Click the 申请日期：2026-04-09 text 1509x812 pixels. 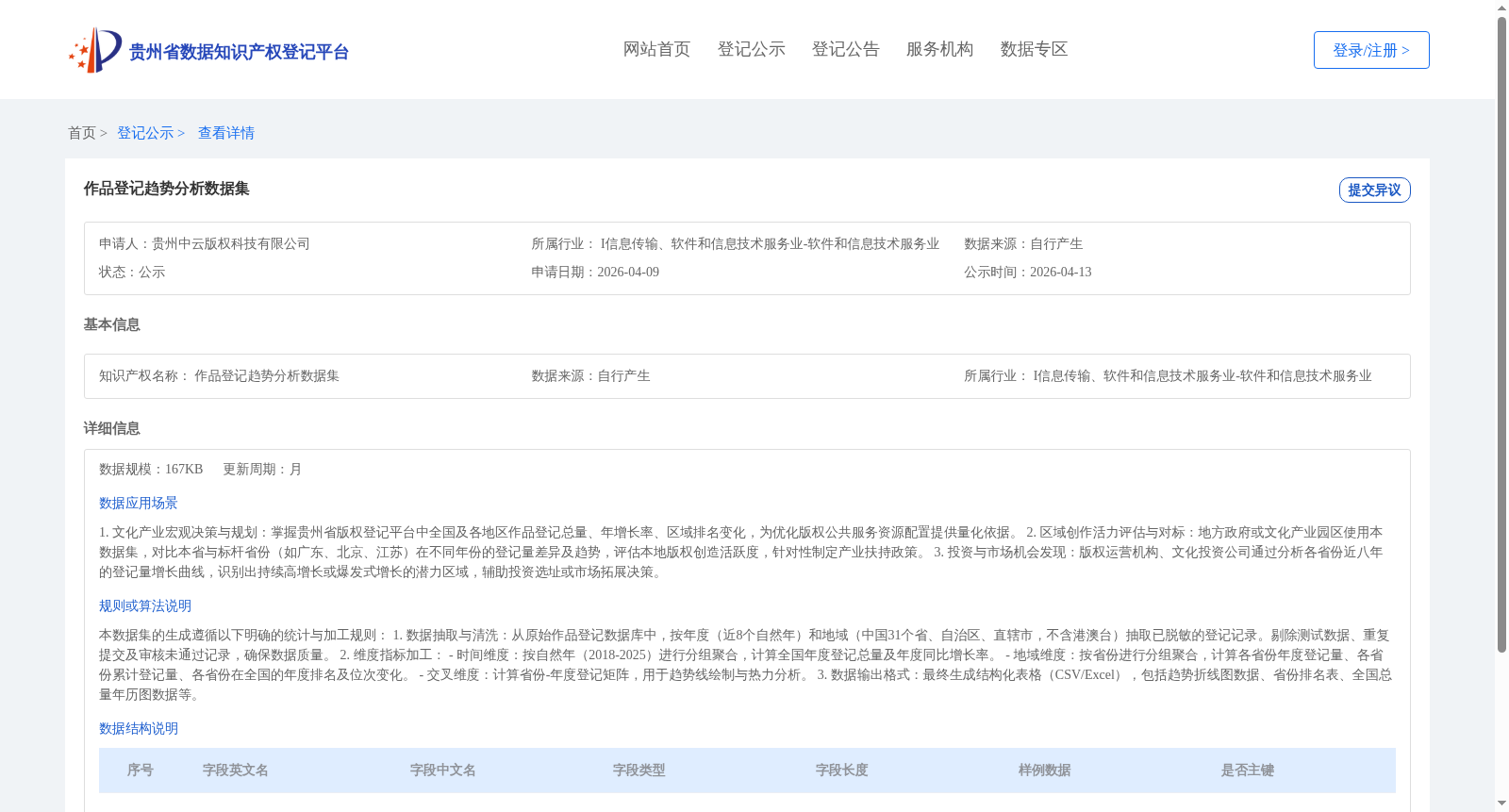[595, 272]
